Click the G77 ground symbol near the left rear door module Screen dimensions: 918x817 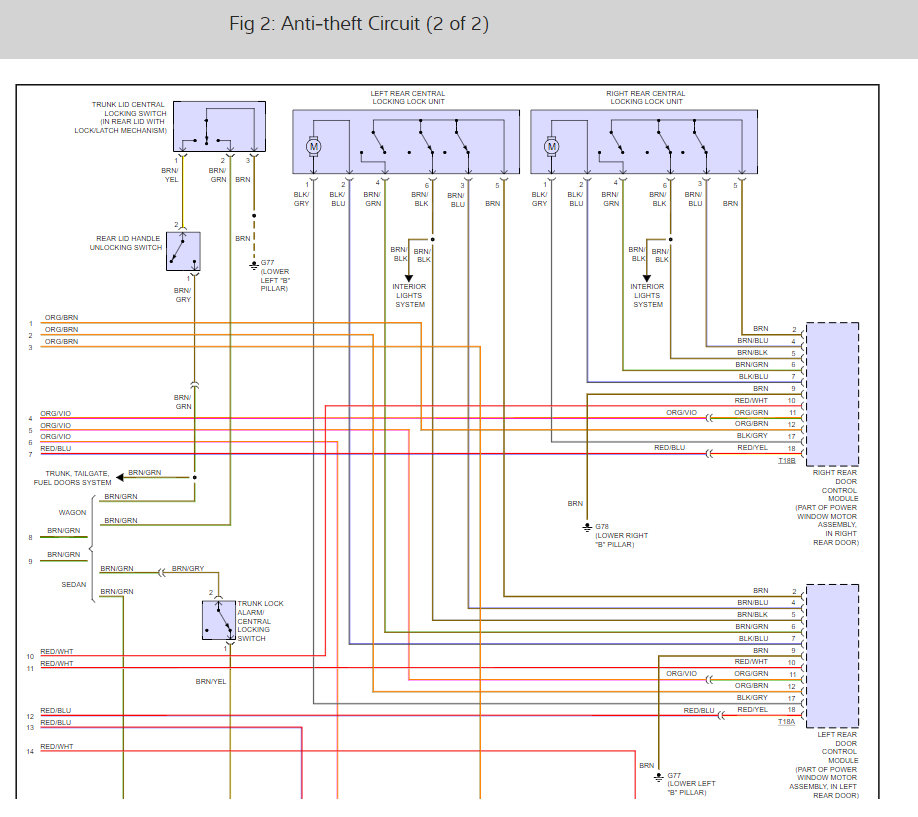coord(659,777)
